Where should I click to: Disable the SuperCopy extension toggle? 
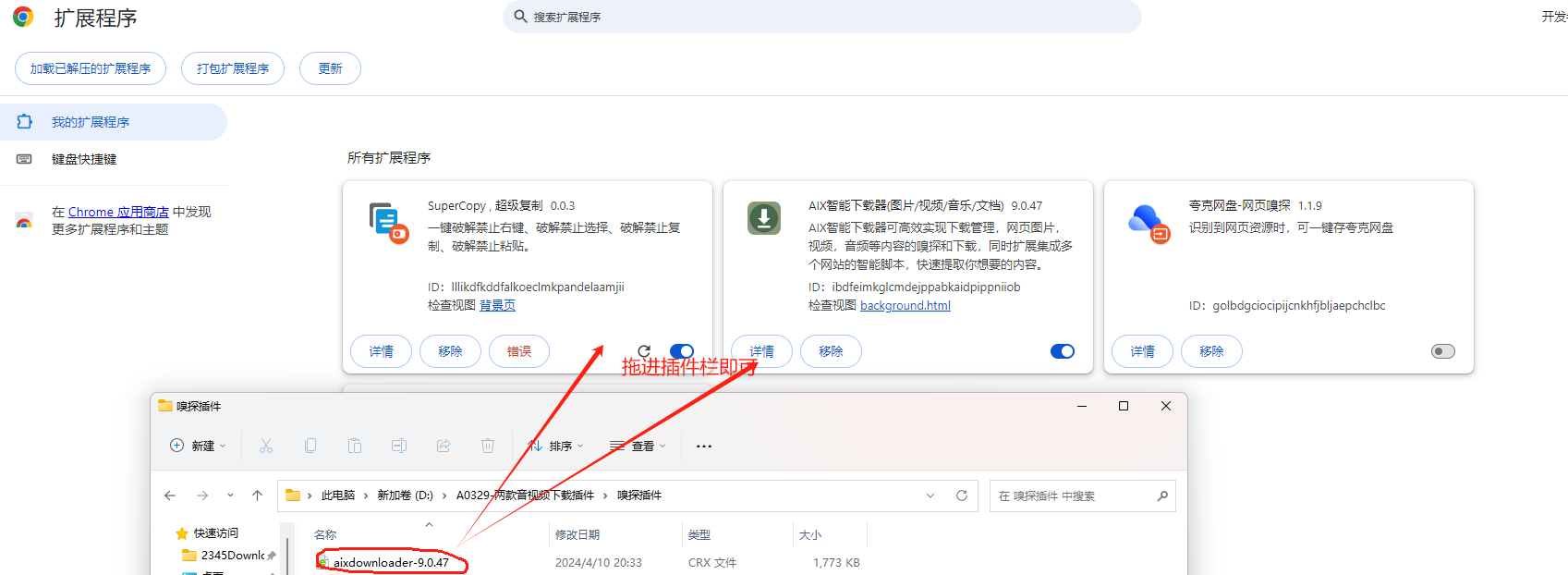682,351
